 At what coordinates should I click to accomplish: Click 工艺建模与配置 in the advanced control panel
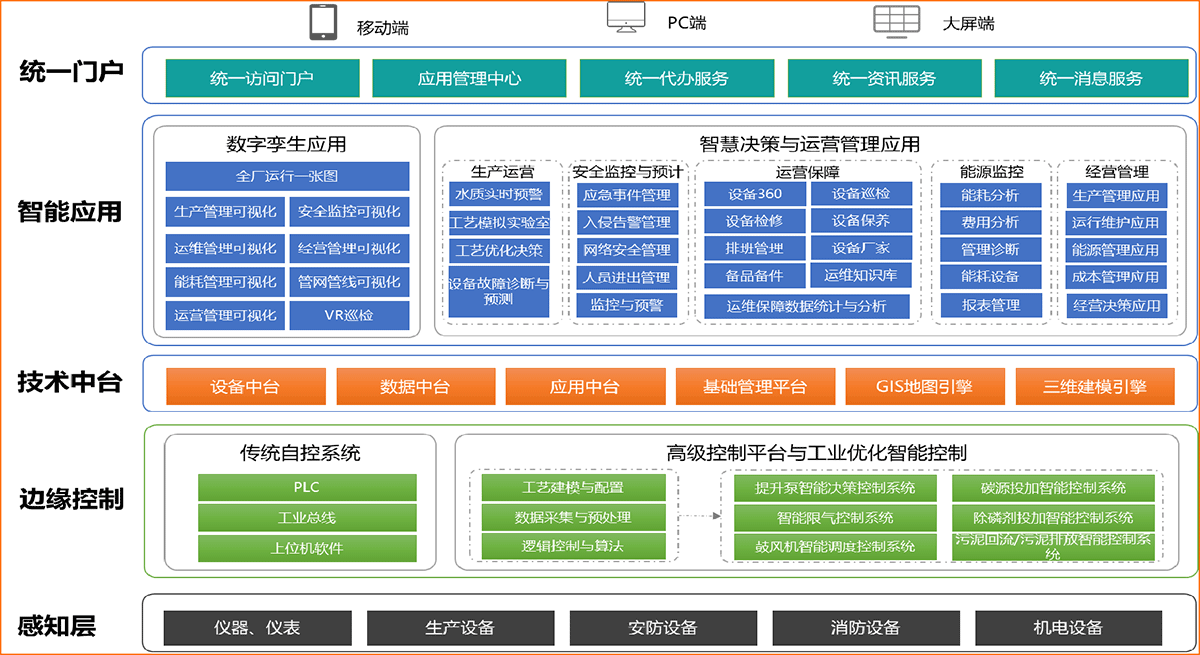[x=573, y=488]
